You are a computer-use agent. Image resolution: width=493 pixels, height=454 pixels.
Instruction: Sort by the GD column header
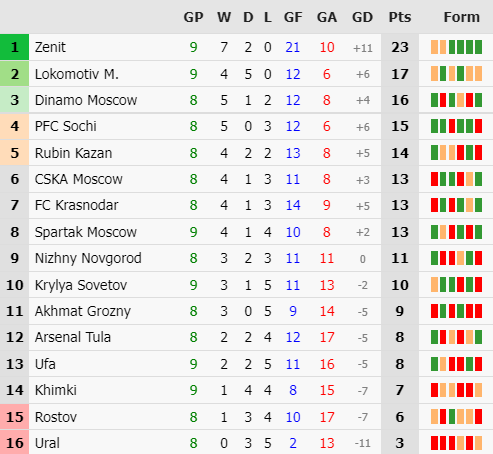tap(362, 17)
